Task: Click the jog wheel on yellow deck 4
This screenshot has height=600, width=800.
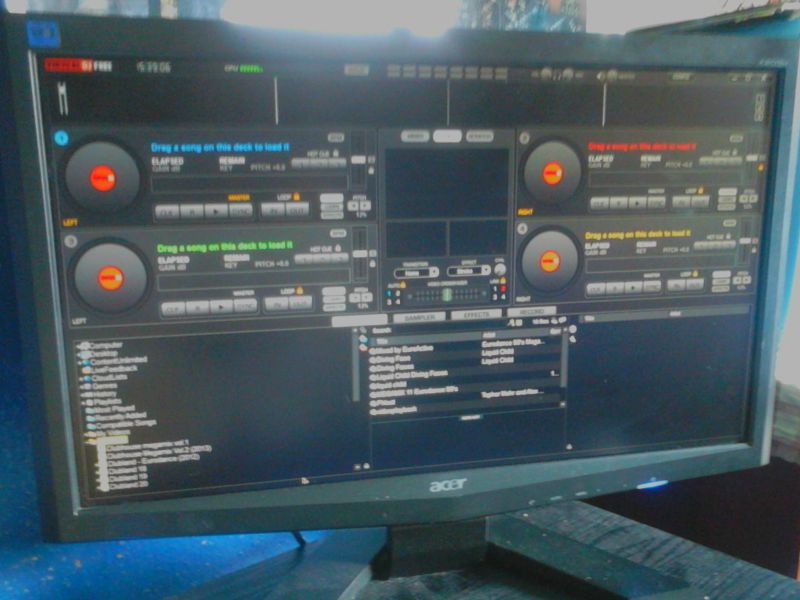Action: point(549,261)
